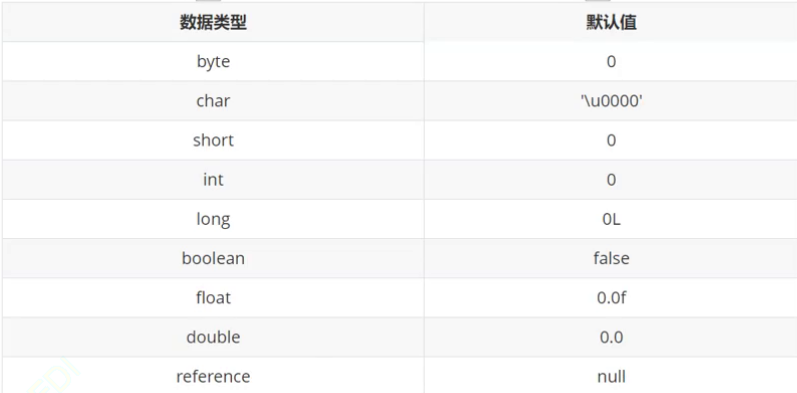This screenshot has height=393, width=797.
Task: Click the null default value
Action: [x=611, y=376]
